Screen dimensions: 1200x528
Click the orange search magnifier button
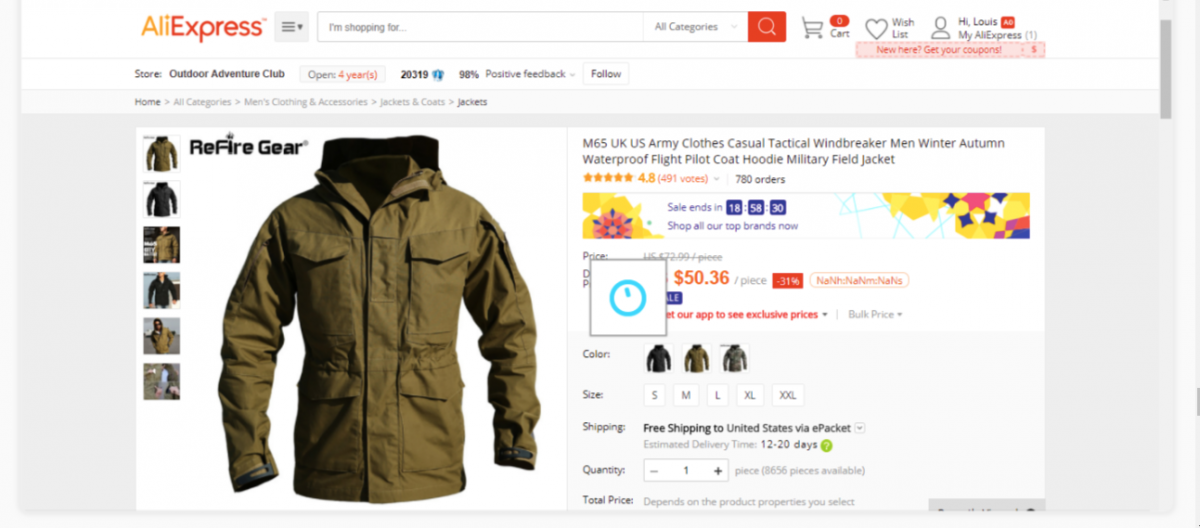pyautogui.click(x=767, y=27)
